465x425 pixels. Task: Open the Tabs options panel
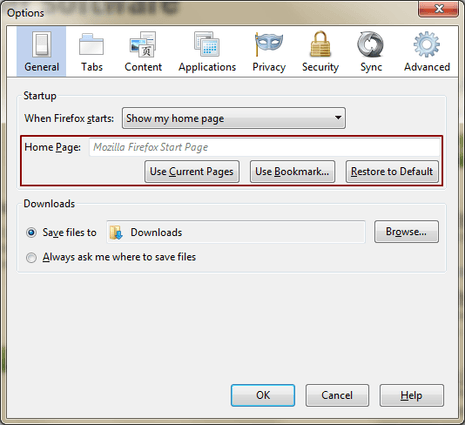(92, 52)
